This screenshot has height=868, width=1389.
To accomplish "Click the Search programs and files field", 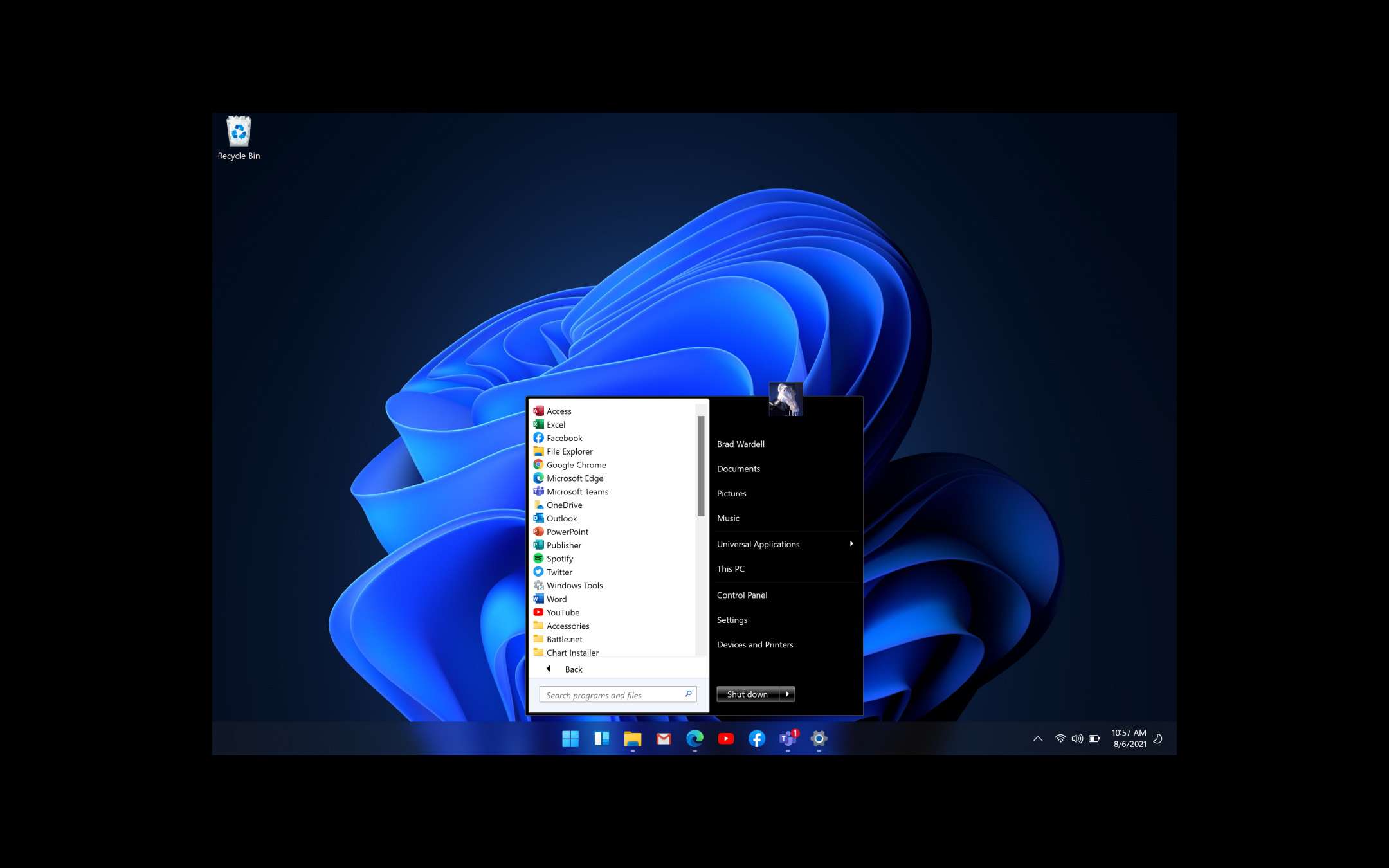I will 617,694.
